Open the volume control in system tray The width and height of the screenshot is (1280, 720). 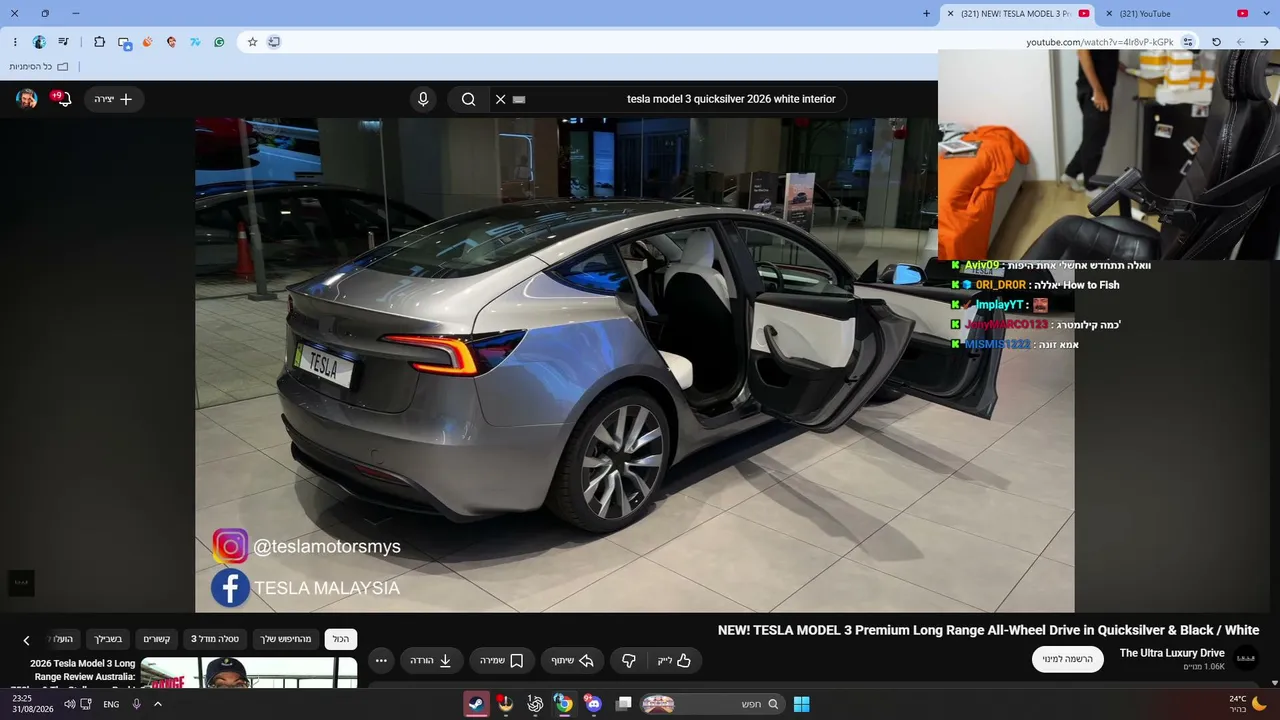(69, 704)
